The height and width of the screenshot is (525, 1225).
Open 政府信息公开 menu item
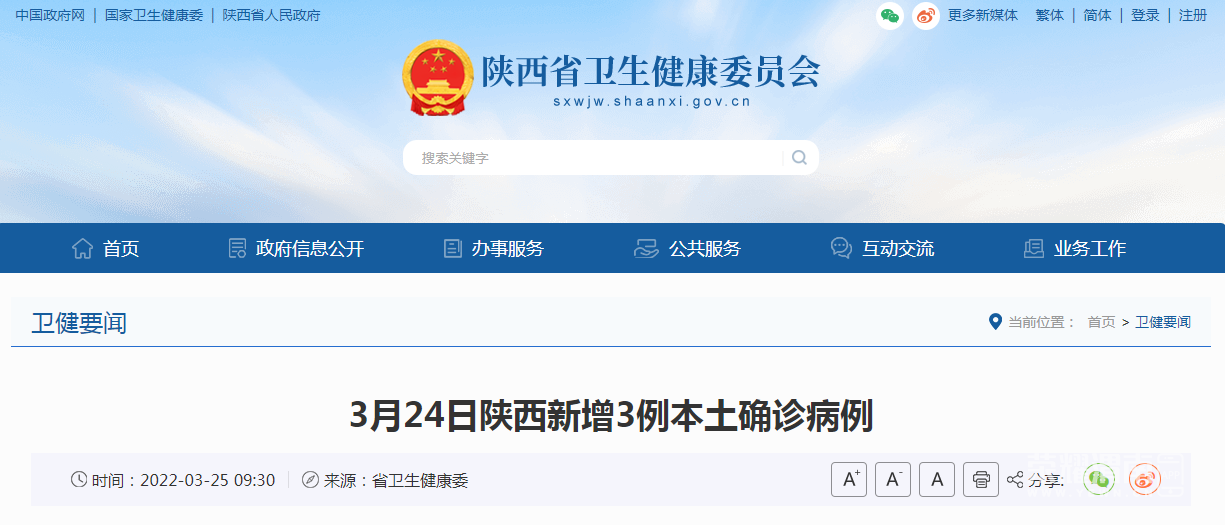[296, 249]
